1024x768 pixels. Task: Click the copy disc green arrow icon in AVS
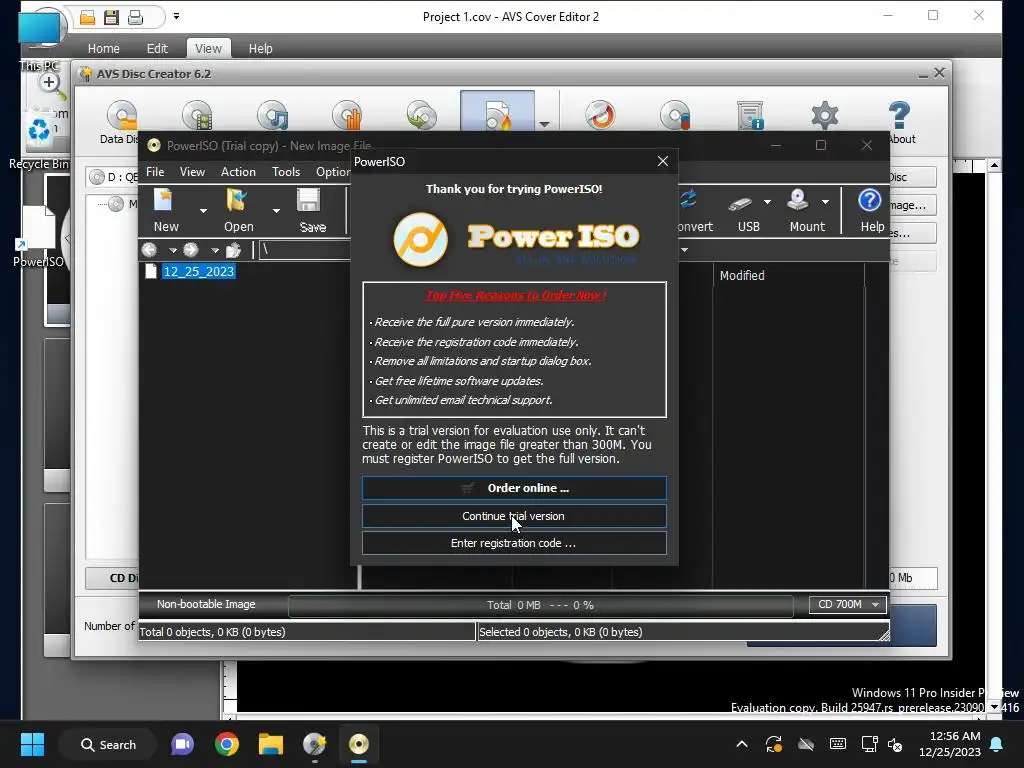click(421, 116)
